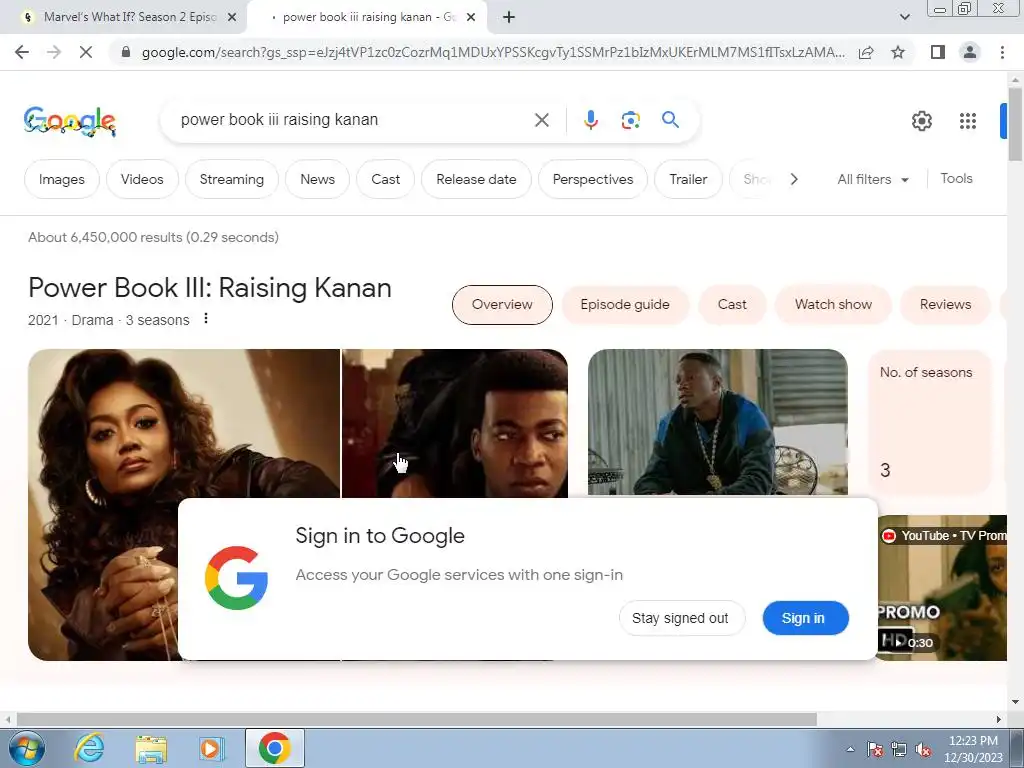Click the blue Sign in button
1024x768 pixels.
805,618
